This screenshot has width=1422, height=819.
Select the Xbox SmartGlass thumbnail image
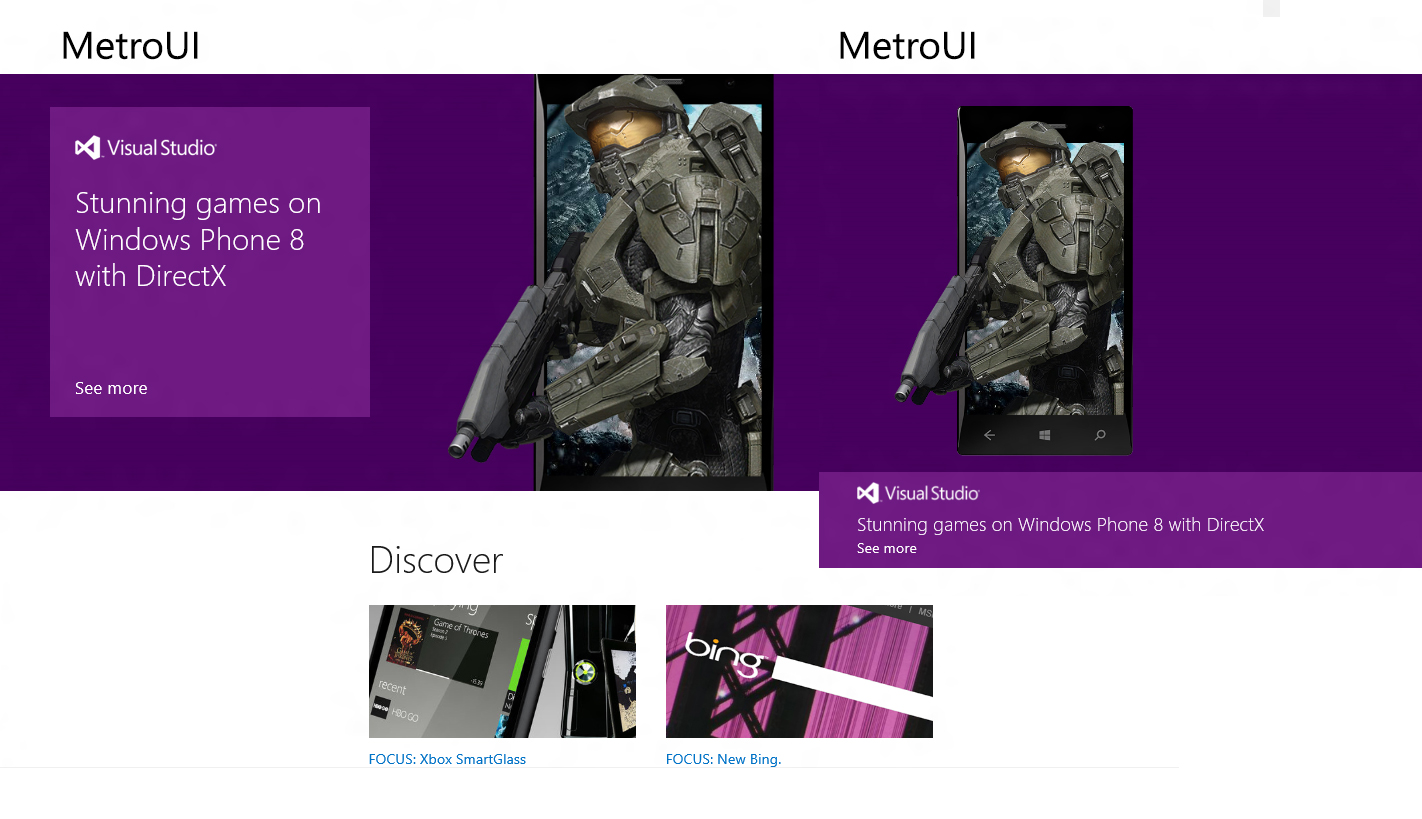(x=502, y=671)
